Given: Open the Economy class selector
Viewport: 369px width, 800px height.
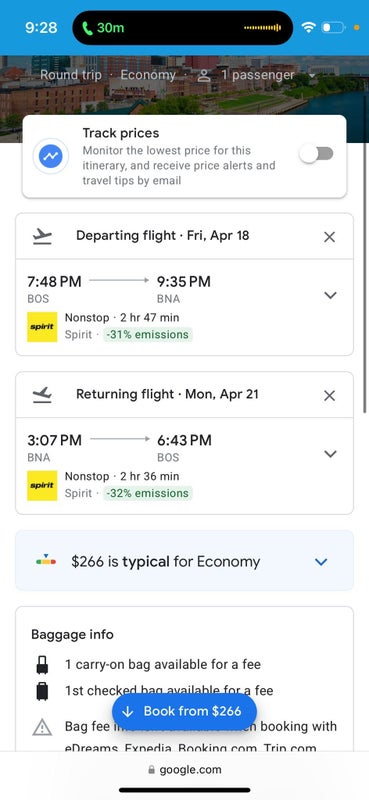Looking at the screenshot, I should pyautogui.click(x=148, y=75).
